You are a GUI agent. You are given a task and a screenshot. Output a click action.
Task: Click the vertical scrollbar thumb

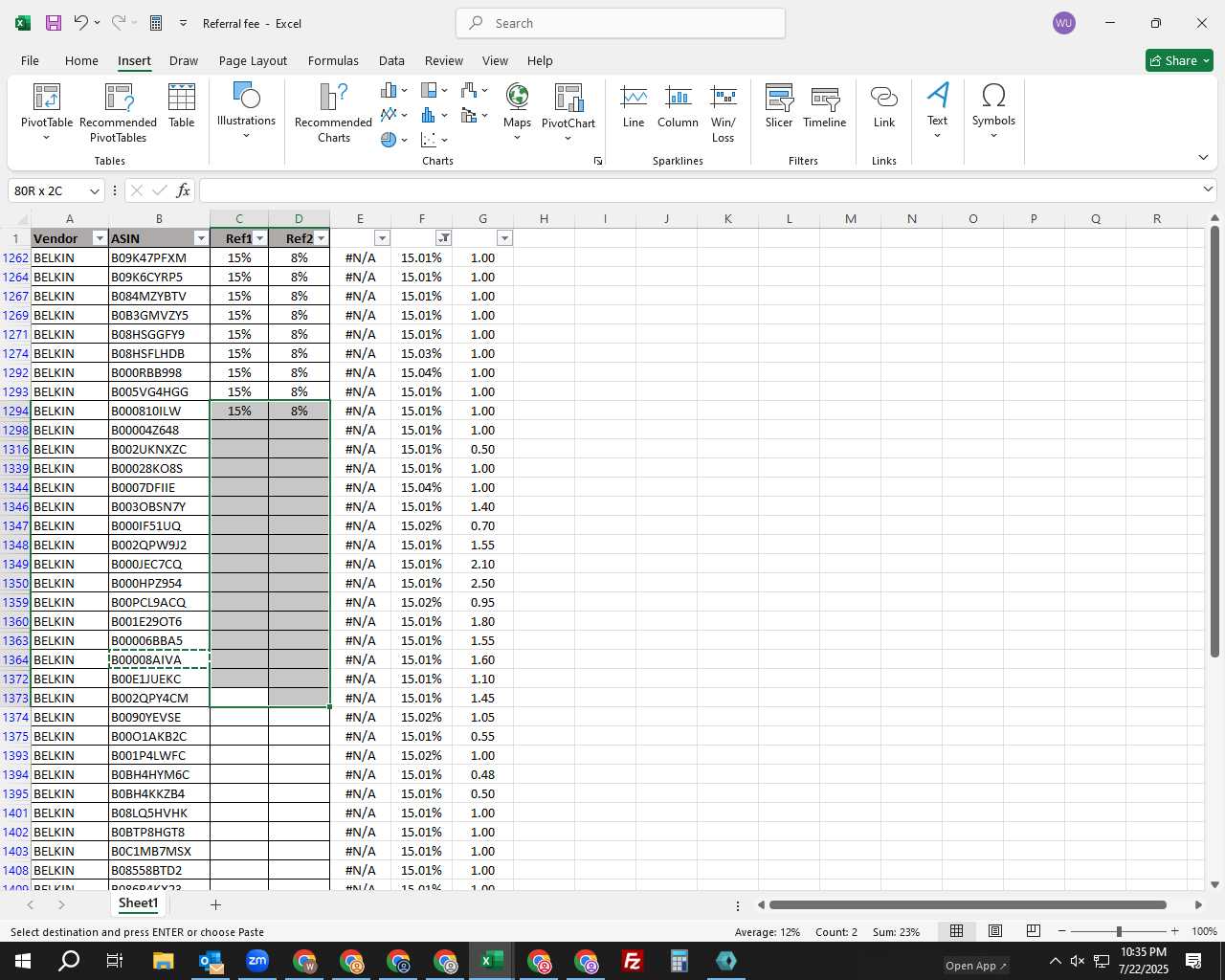click(1214, 441)
